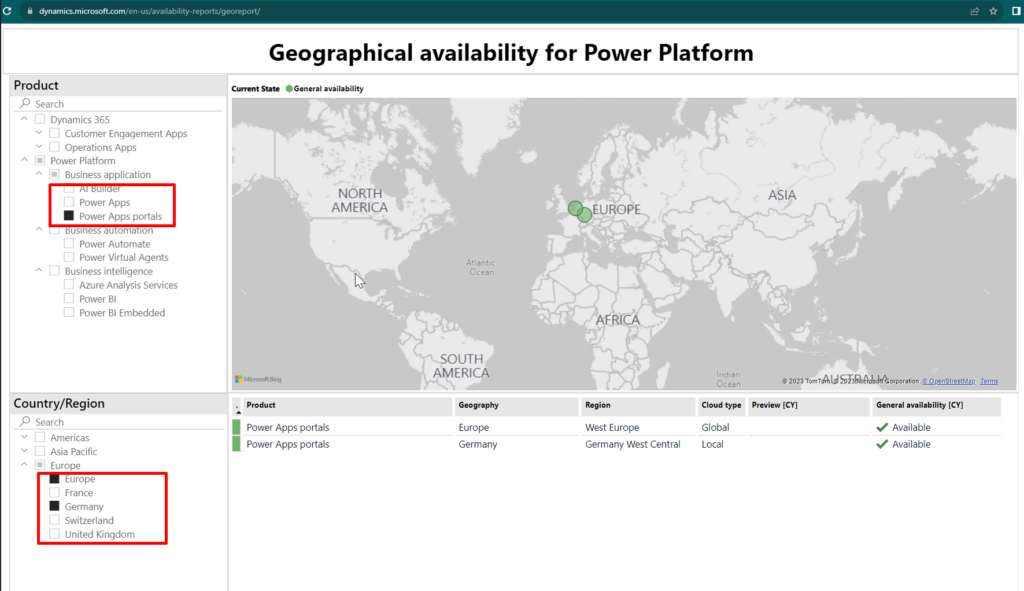Check the Operations Apps checkbox
1024x591 pixels.
[54, 147]
